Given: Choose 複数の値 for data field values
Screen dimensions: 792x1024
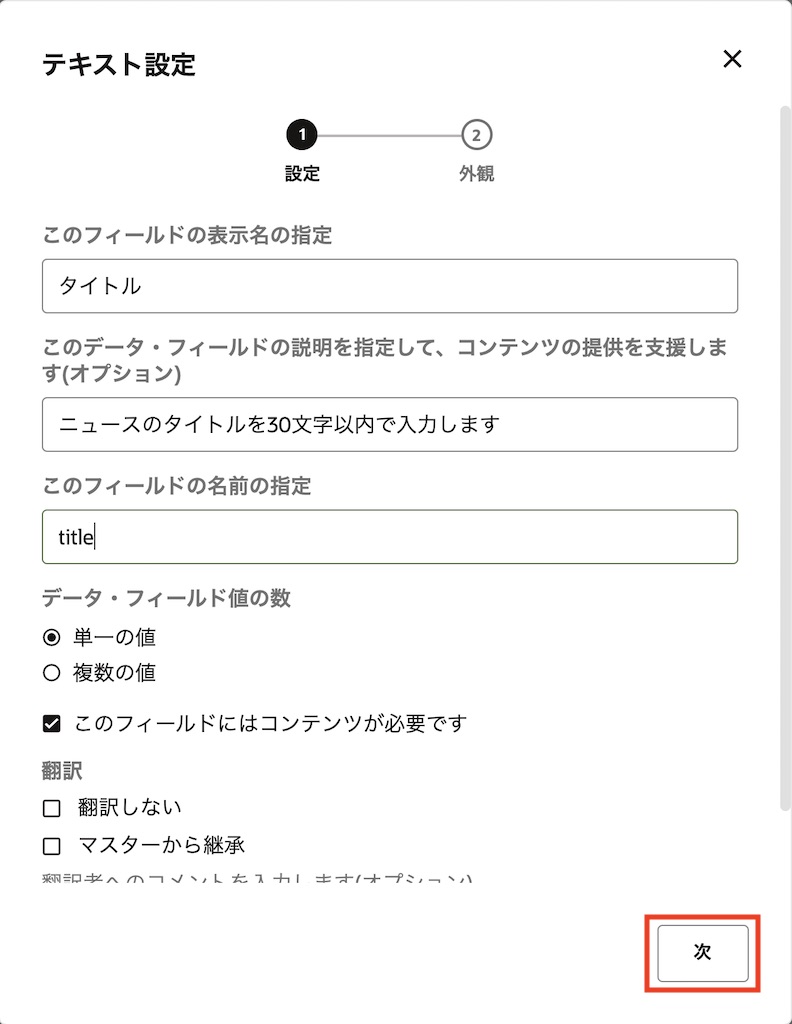Looking at the screenshot, I should [52, 673].
